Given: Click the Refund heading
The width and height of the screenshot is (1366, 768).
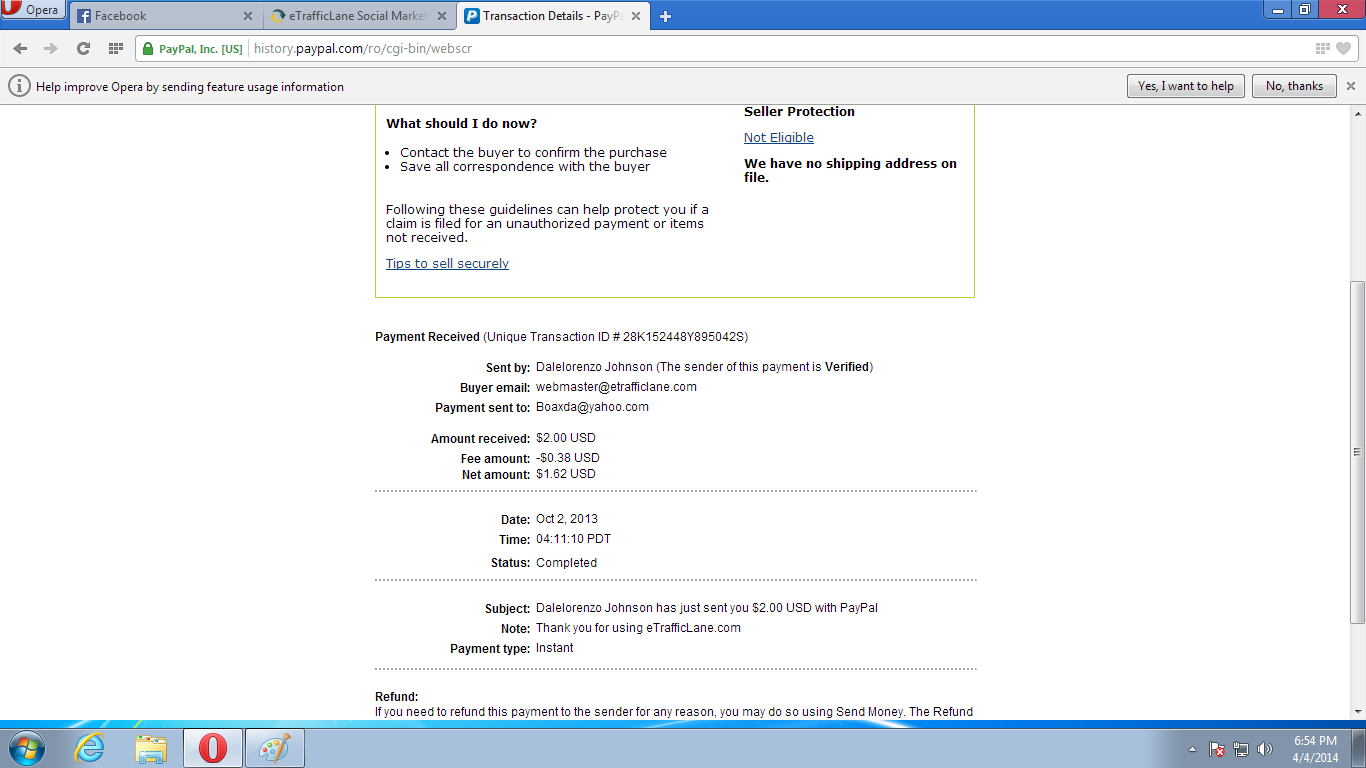Looking at the screenshot, I should [x=396, y=697].
